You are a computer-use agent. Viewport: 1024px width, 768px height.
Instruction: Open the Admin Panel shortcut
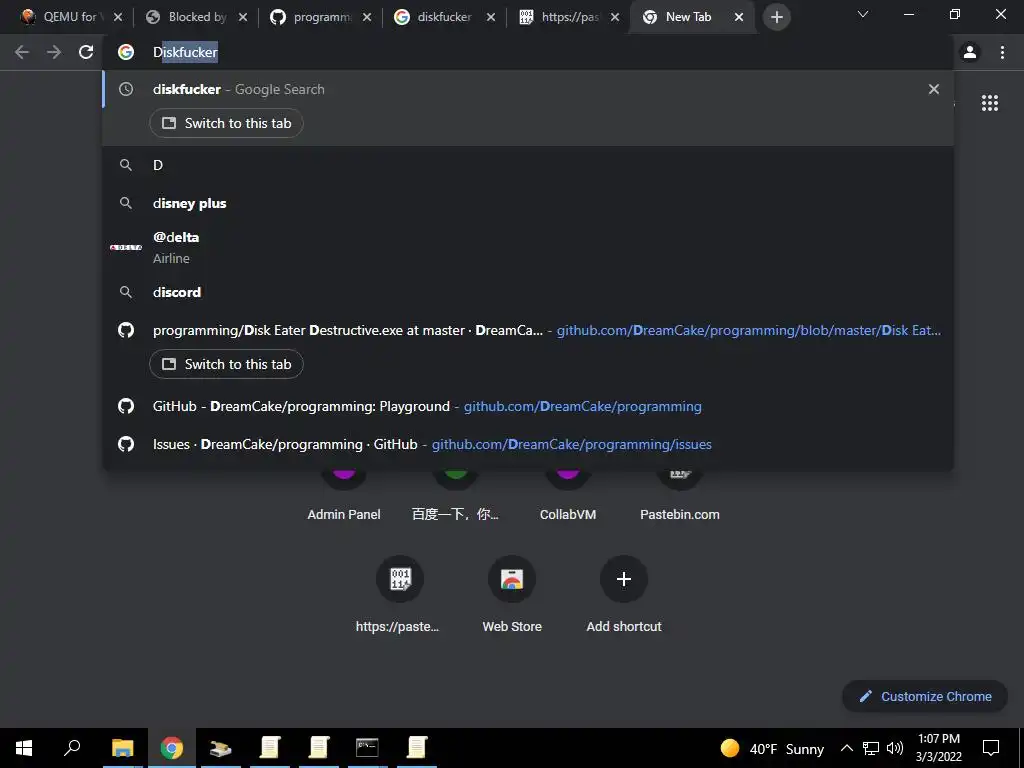point(344,496)
